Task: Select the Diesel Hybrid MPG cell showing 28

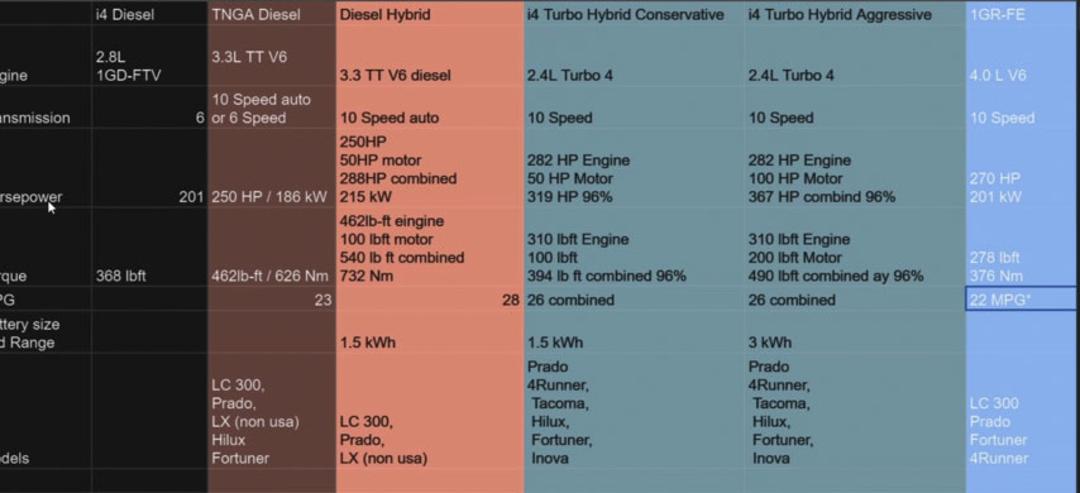Action: tap(430, 299)
